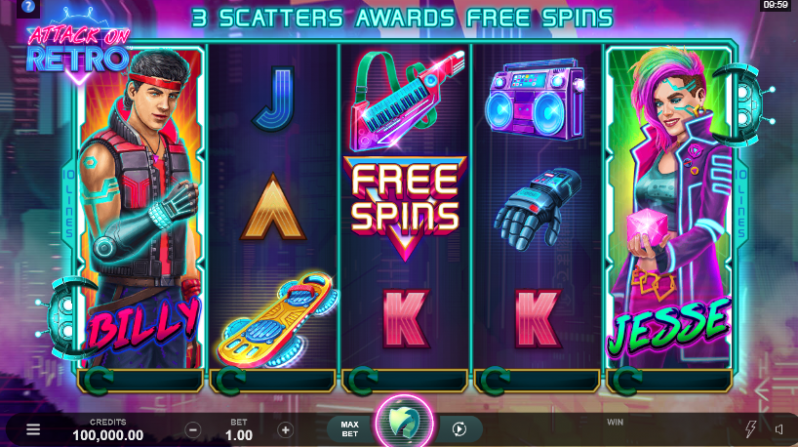Open the hamburger menu

point(33,430)
